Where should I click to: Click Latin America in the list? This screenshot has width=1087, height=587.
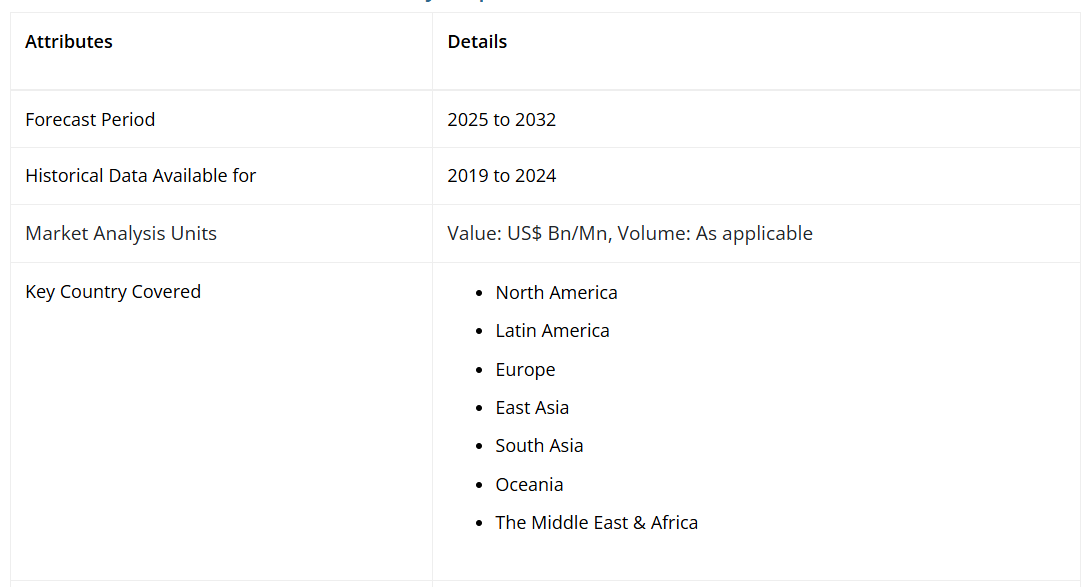[552, 331]
